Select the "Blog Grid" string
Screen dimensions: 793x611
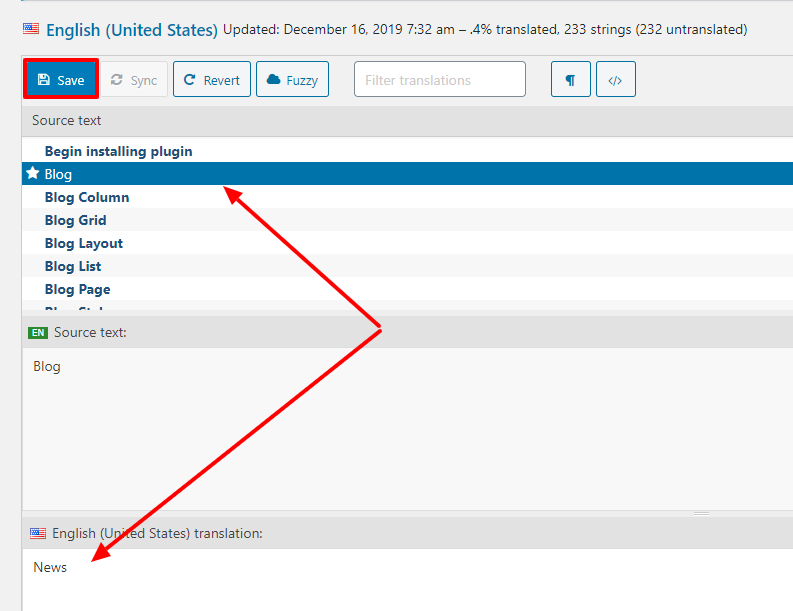[x=75, y=220]
